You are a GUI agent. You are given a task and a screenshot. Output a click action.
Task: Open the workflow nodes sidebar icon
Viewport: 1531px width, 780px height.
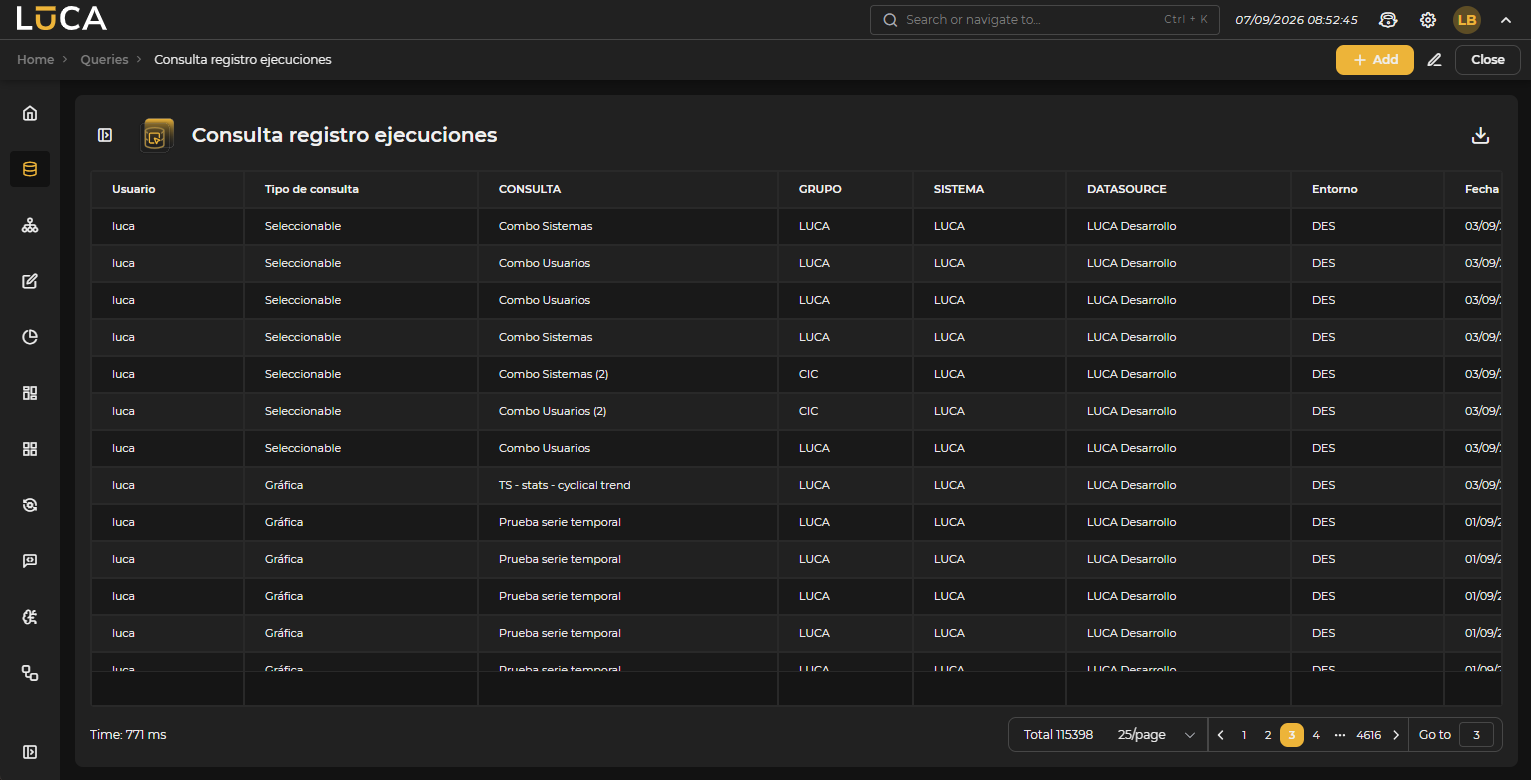click(30, 673)
